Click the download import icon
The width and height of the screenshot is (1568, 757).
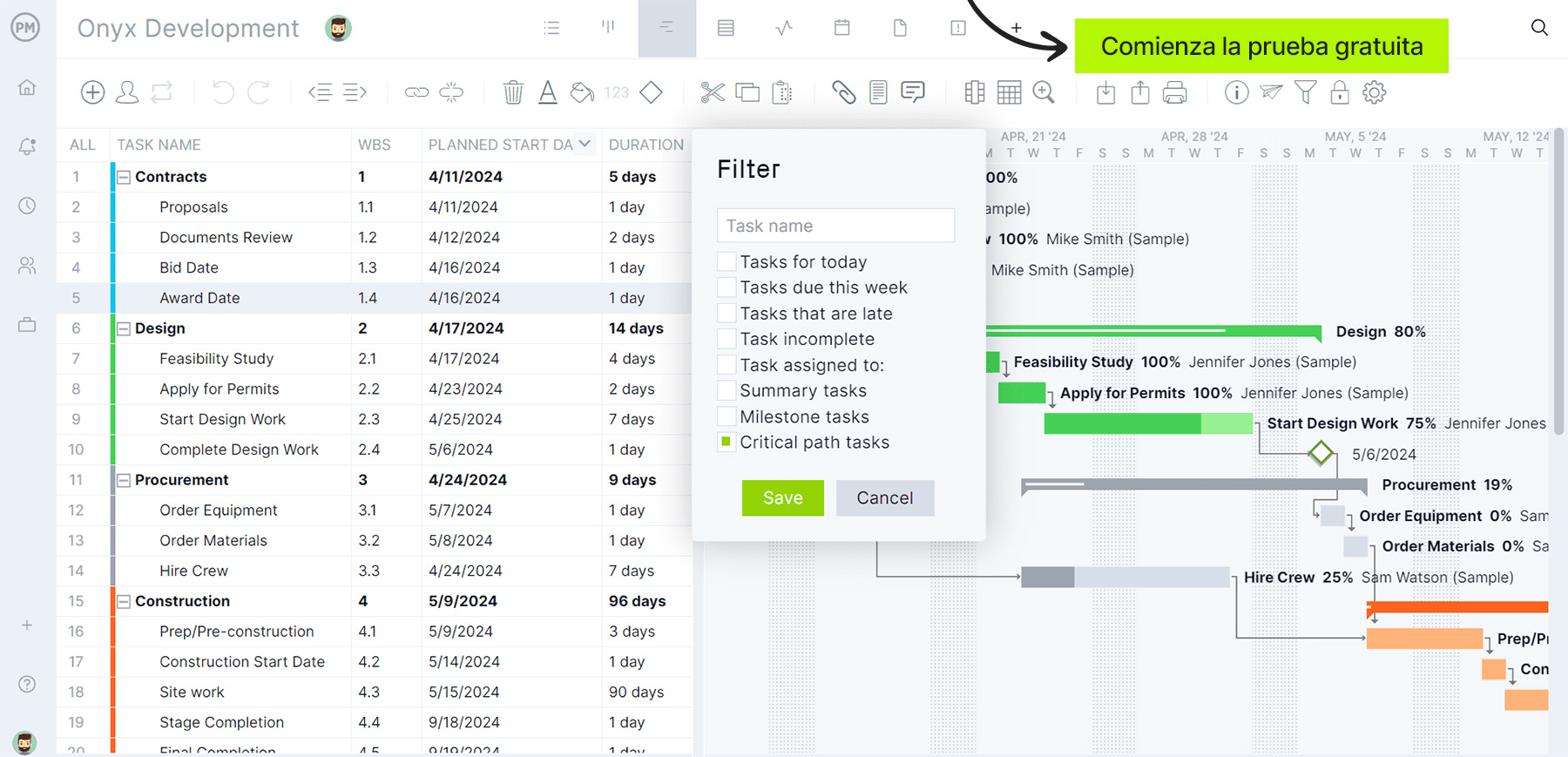click(x=1105, y=92)
